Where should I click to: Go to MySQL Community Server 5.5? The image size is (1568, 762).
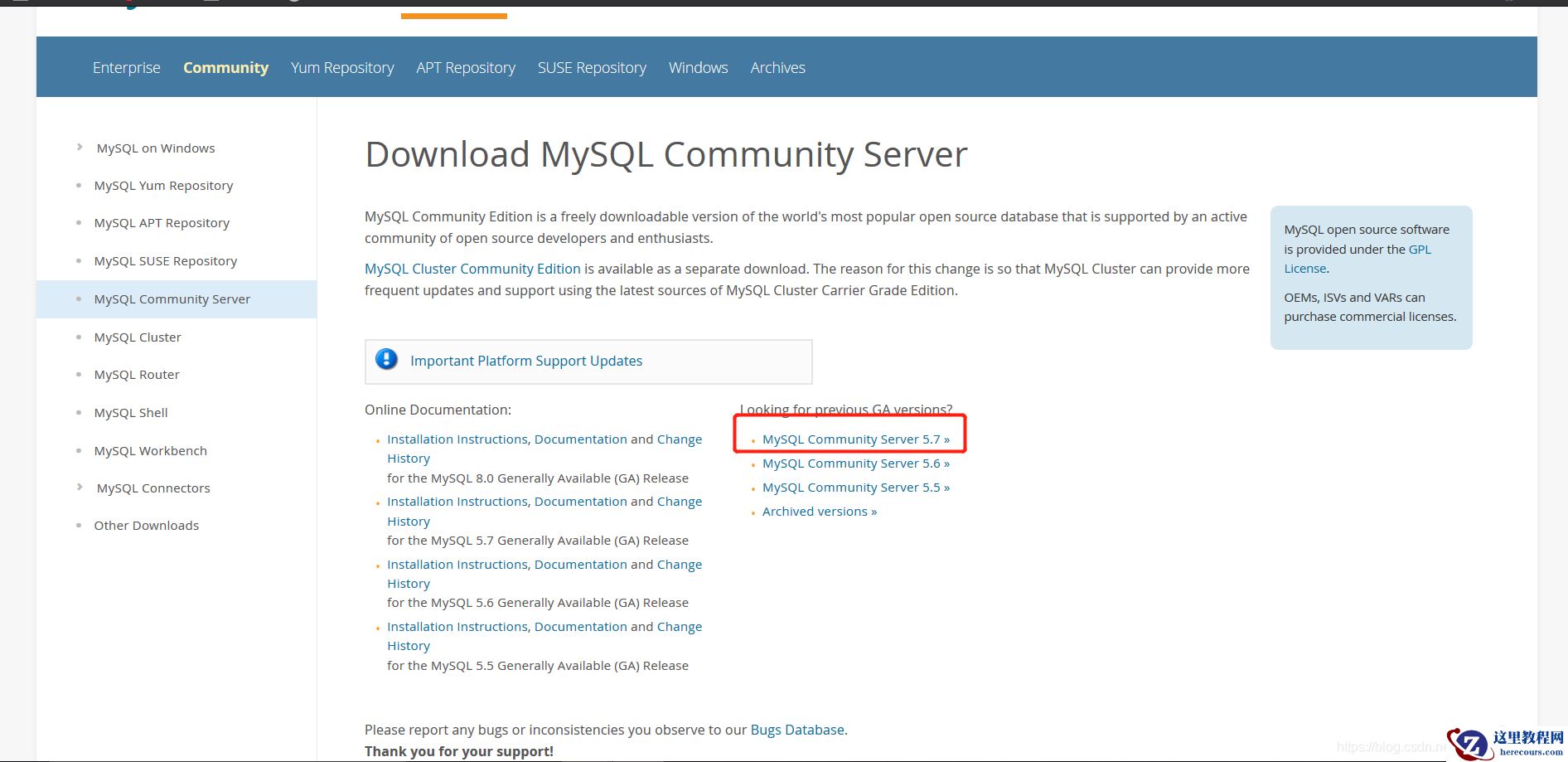[x=855, y=488]
